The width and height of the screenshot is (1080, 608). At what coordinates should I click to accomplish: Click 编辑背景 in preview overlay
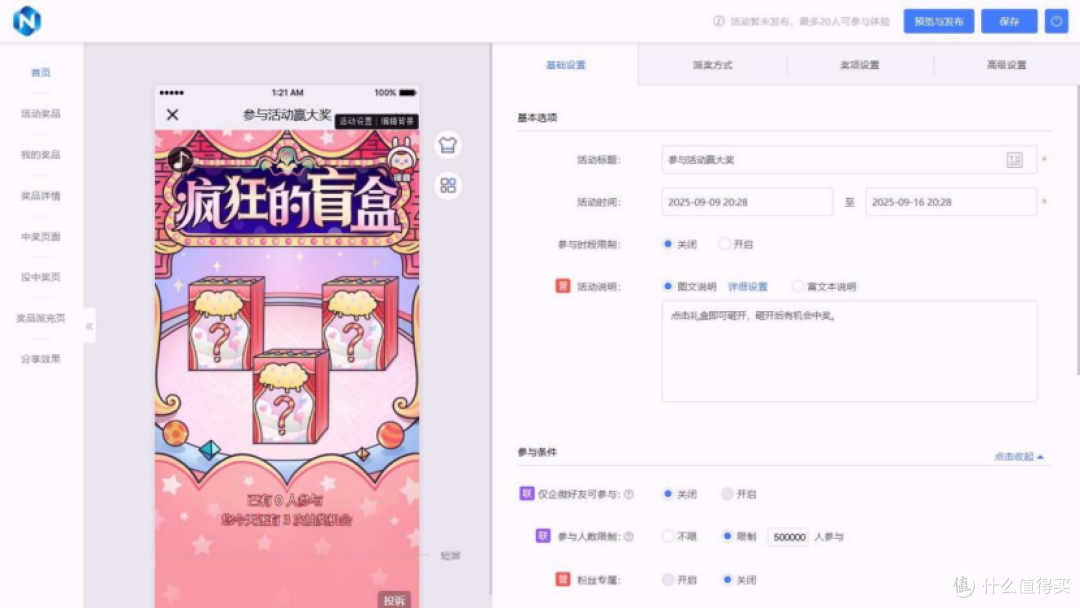397,121
